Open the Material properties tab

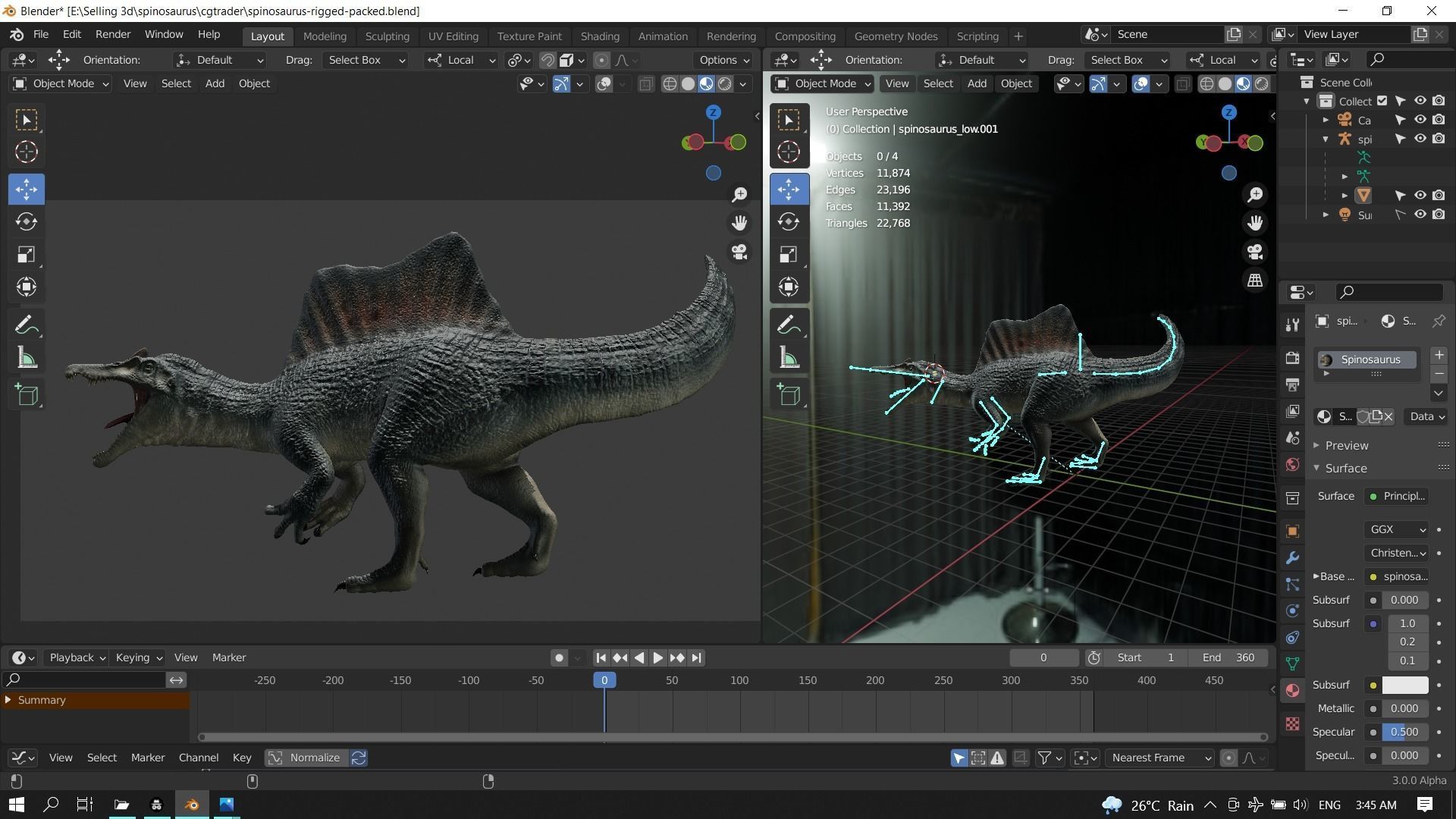pos(1292,690)
